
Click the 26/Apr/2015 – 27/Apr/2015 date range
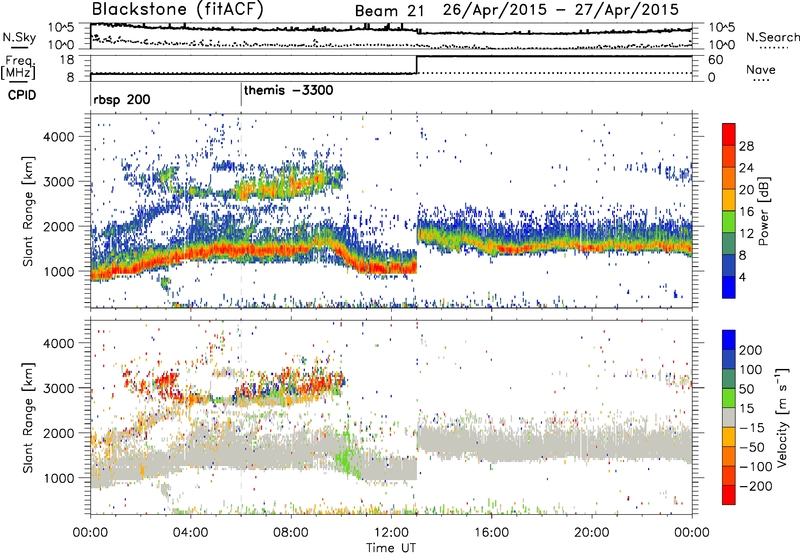click(561, 10)
